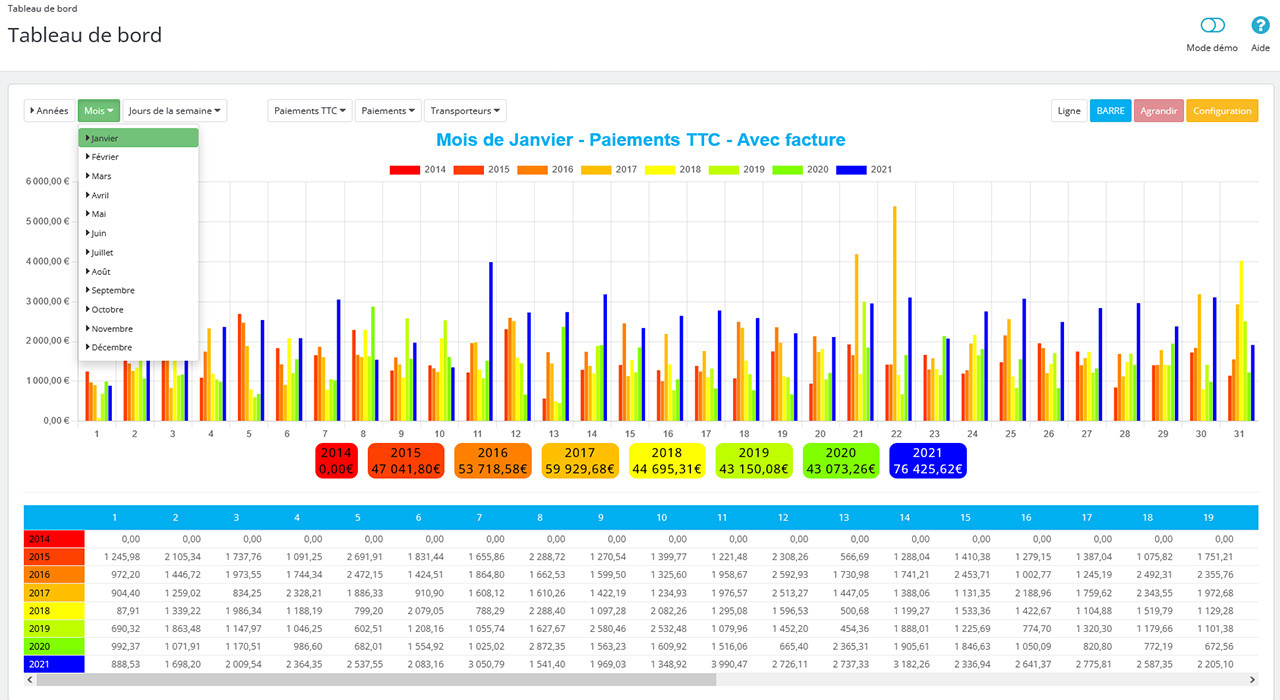The height and width of the screenshot is (700, 1280).
Task: Toggle the 2018 legend series
Action: [673, 170]
